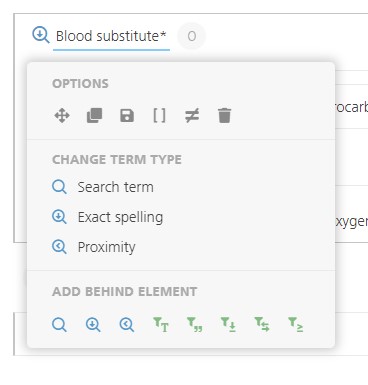Save the term using the floppy icon

[127, 116]
